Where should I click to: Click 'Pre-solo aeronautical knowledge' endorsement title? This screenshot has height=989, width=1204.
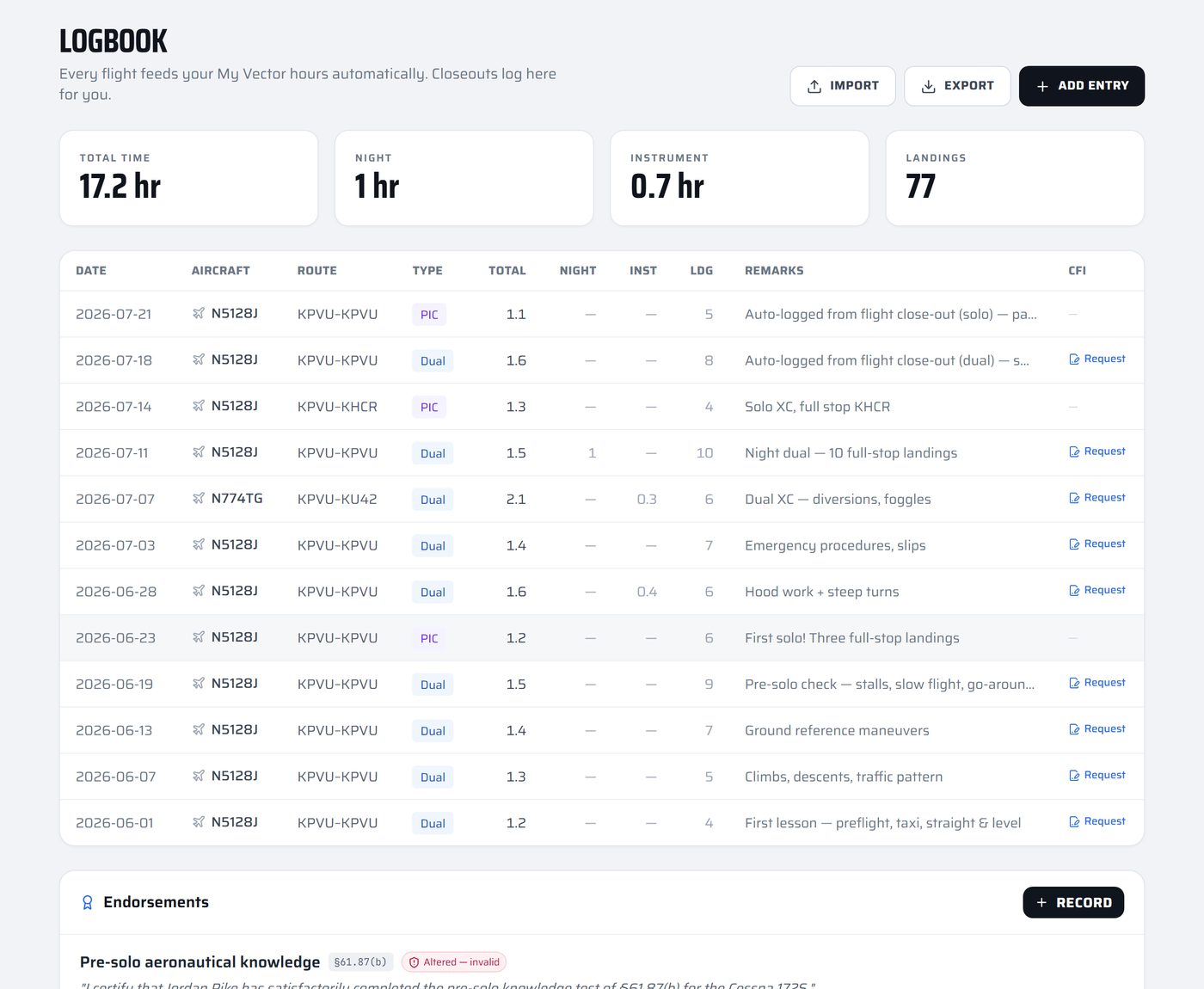(x=200, y=962)
